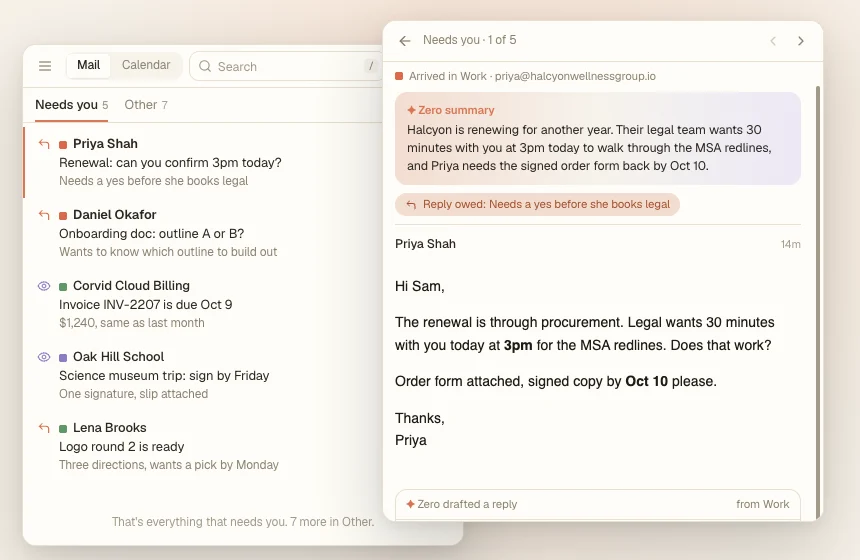Click the message pane vertical scrollbar
Viewport: 860px width, 560px height.
pyautogui.click(x=818, y=302)
